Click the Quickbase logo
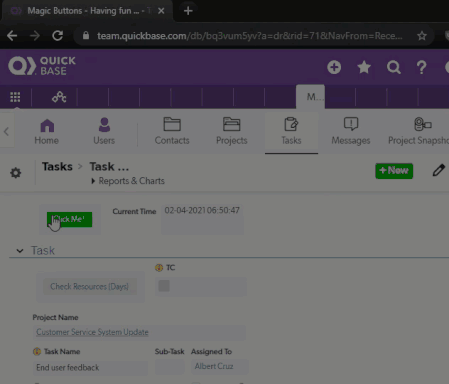 (x=42, y=66)
